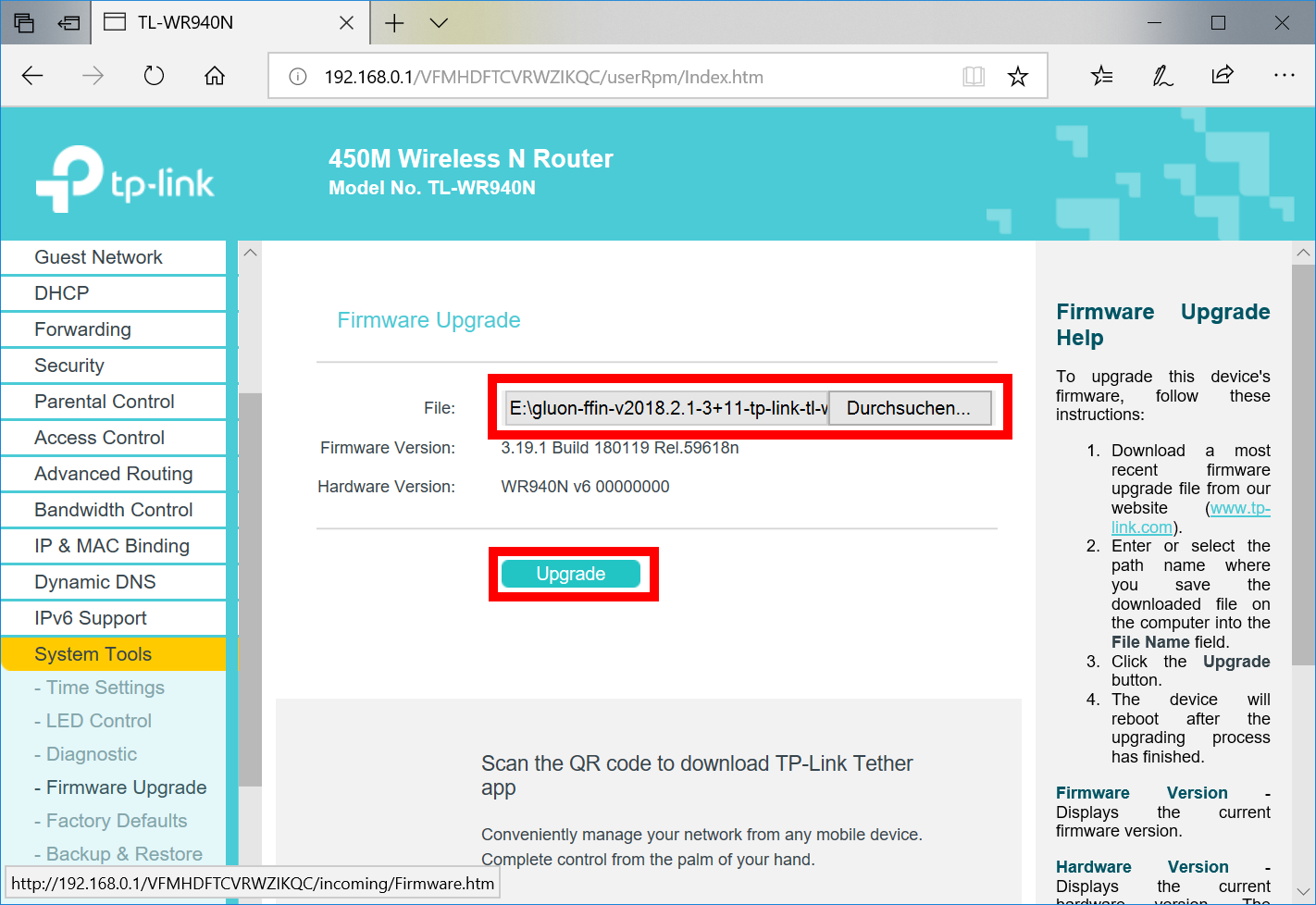1316x905 pixels.
Task: Open Guest Network menu
Action: 114,257
